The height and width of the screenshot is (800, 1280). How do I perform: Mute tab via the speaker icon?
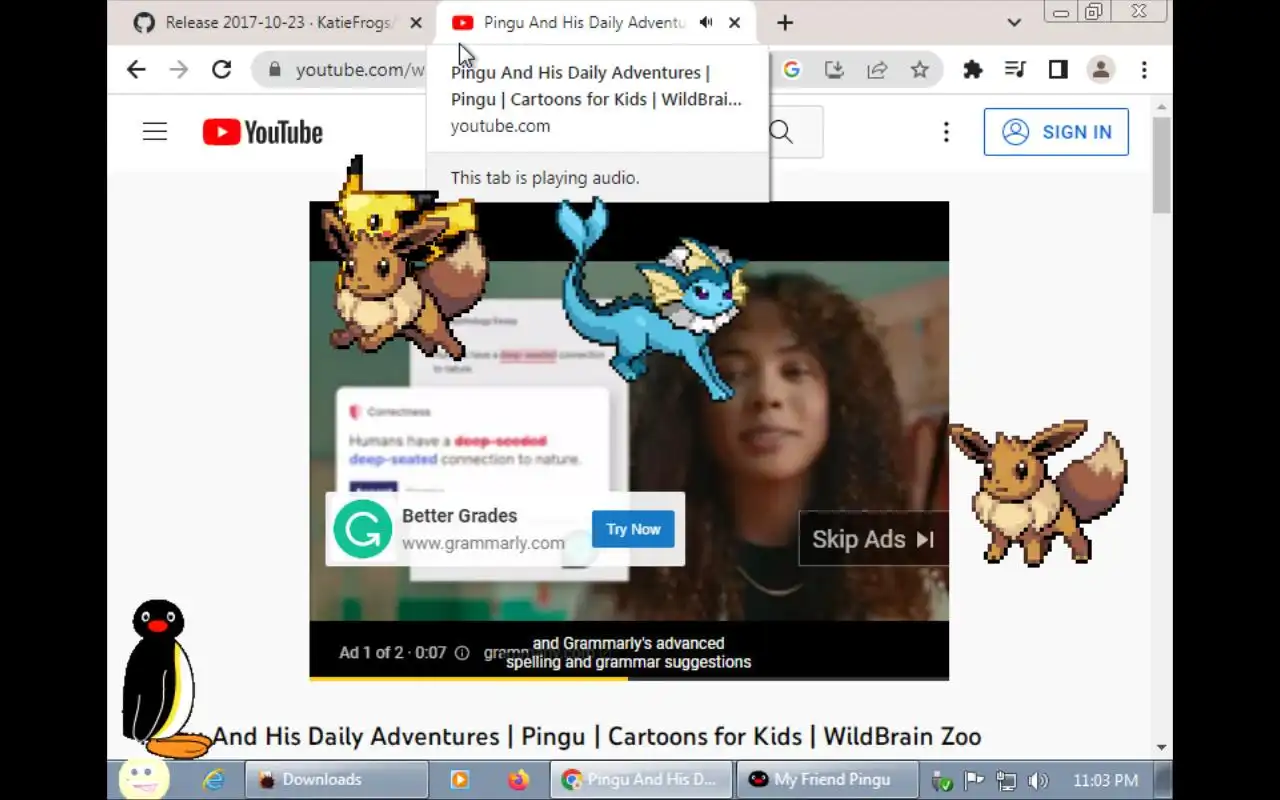pos(706,22)
